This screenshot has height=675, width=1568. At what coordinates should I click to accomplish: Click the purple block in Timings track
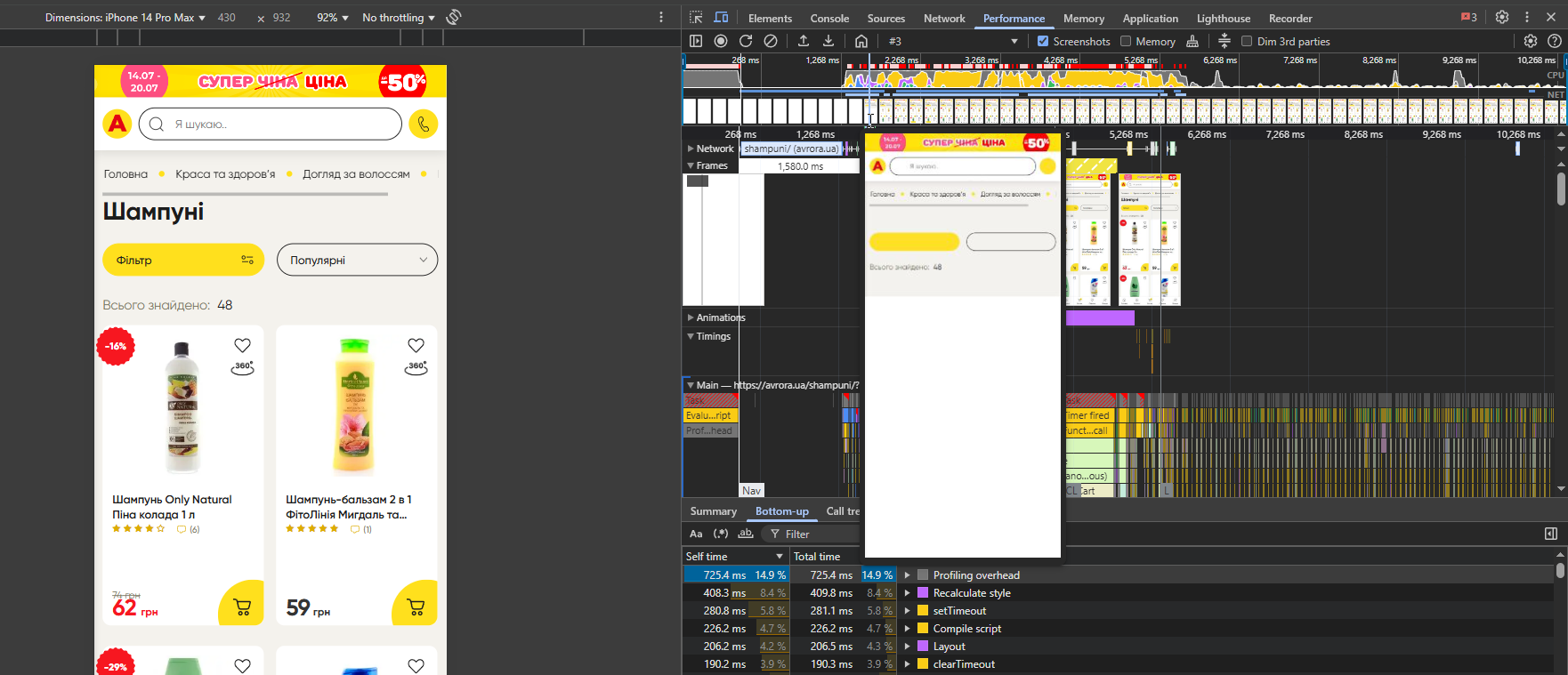(x=1100, y=317)
